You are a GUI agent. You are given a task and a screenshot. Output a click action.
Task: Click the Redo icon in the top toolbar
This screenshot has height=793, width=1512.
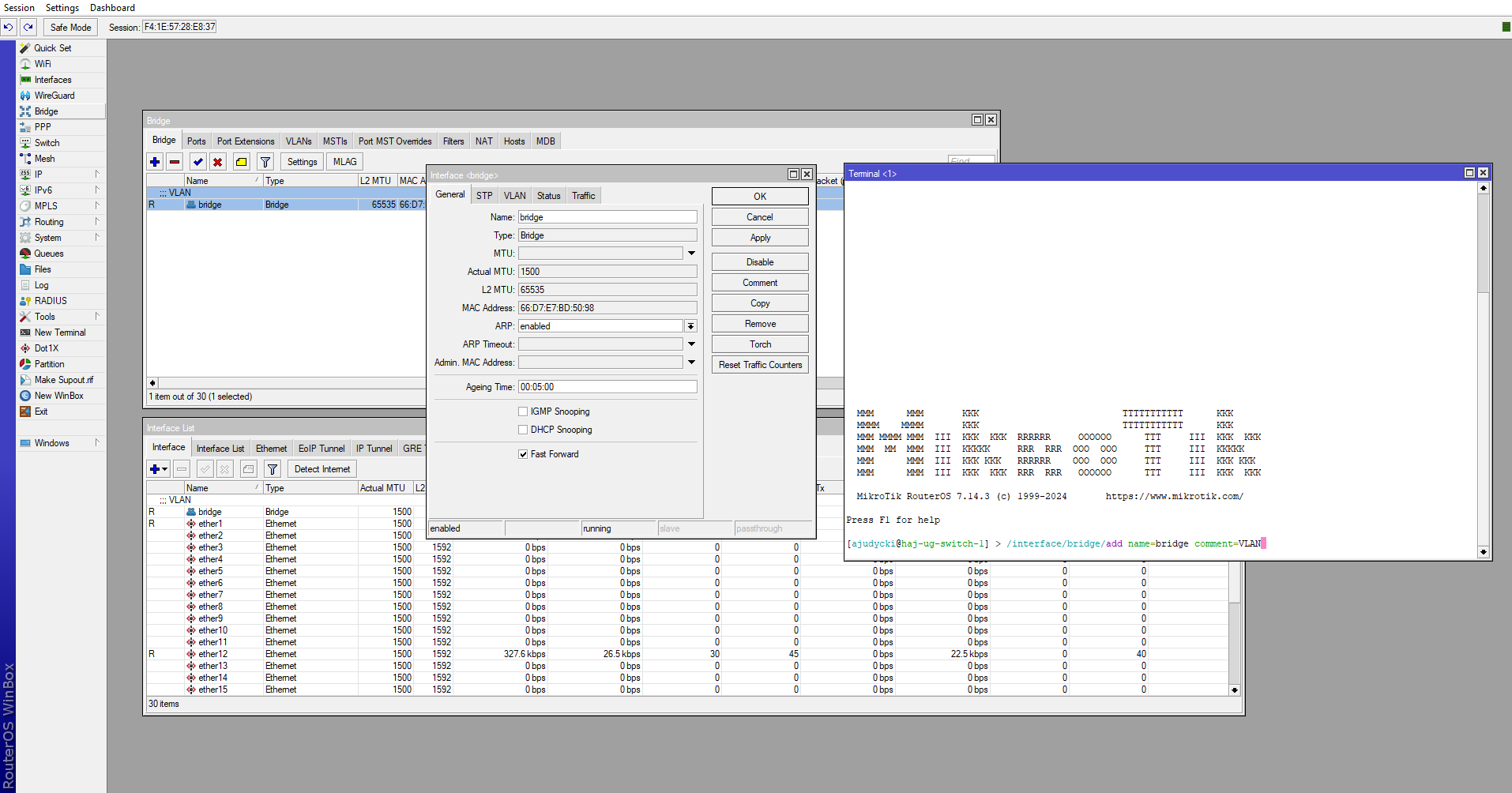point(28,27)
